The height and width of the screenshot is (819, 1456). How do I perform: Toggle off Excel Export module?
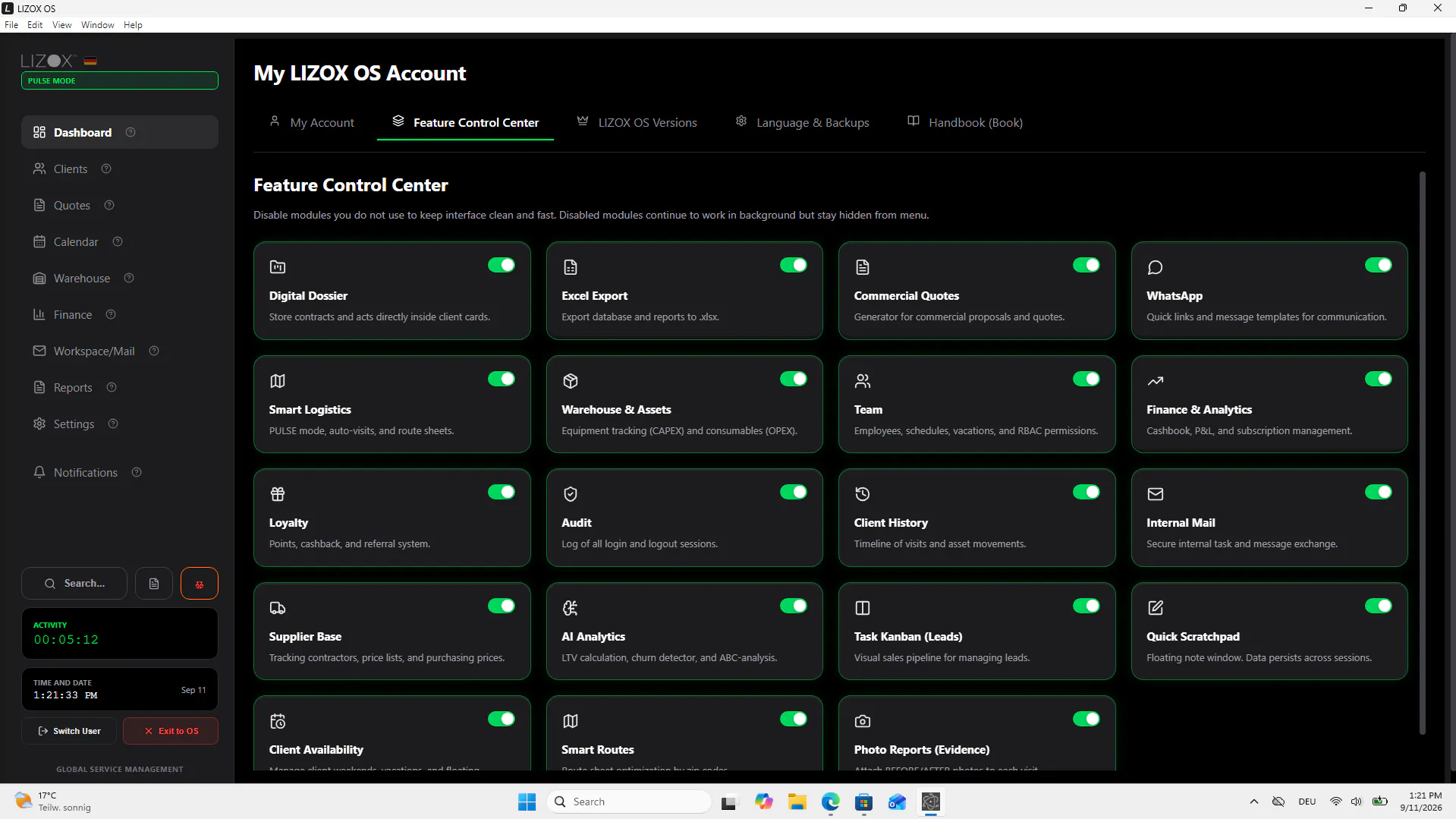click(794, 265)
